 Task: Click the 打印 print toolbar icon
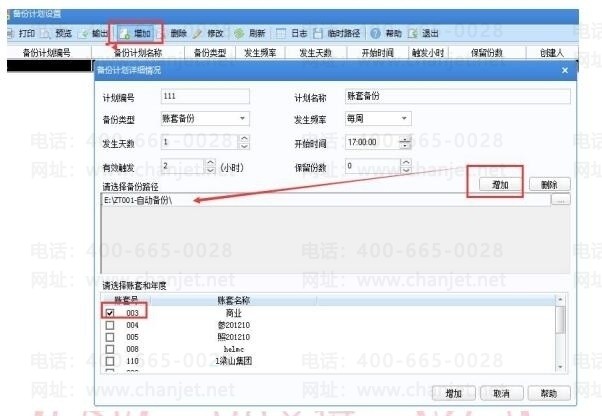tap(11, 34)
